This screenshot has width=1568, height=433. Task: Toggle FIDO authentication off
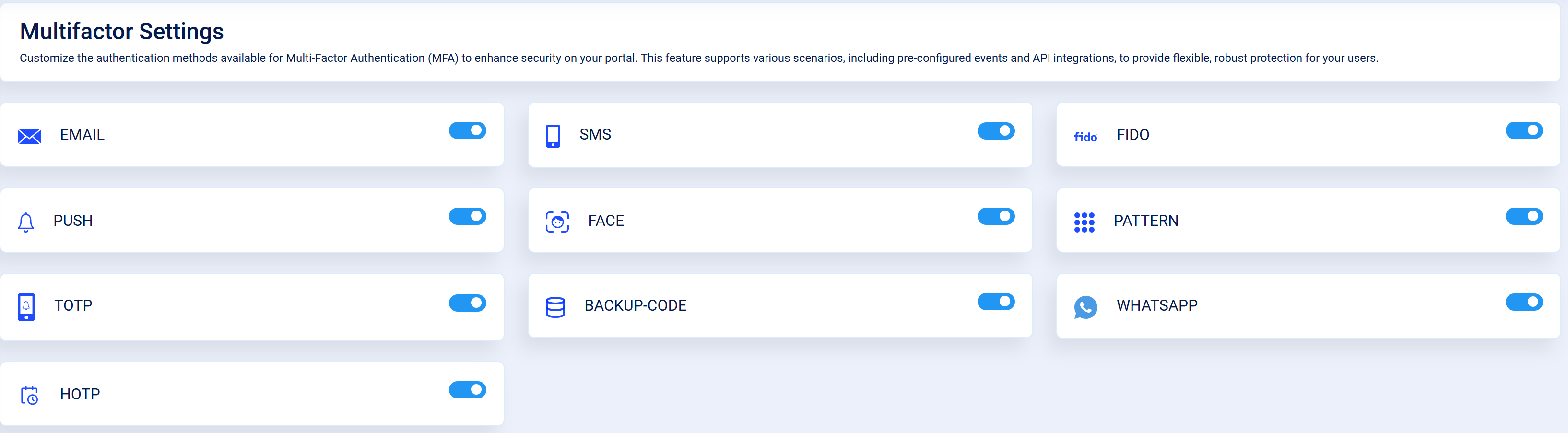(1523, 130)
